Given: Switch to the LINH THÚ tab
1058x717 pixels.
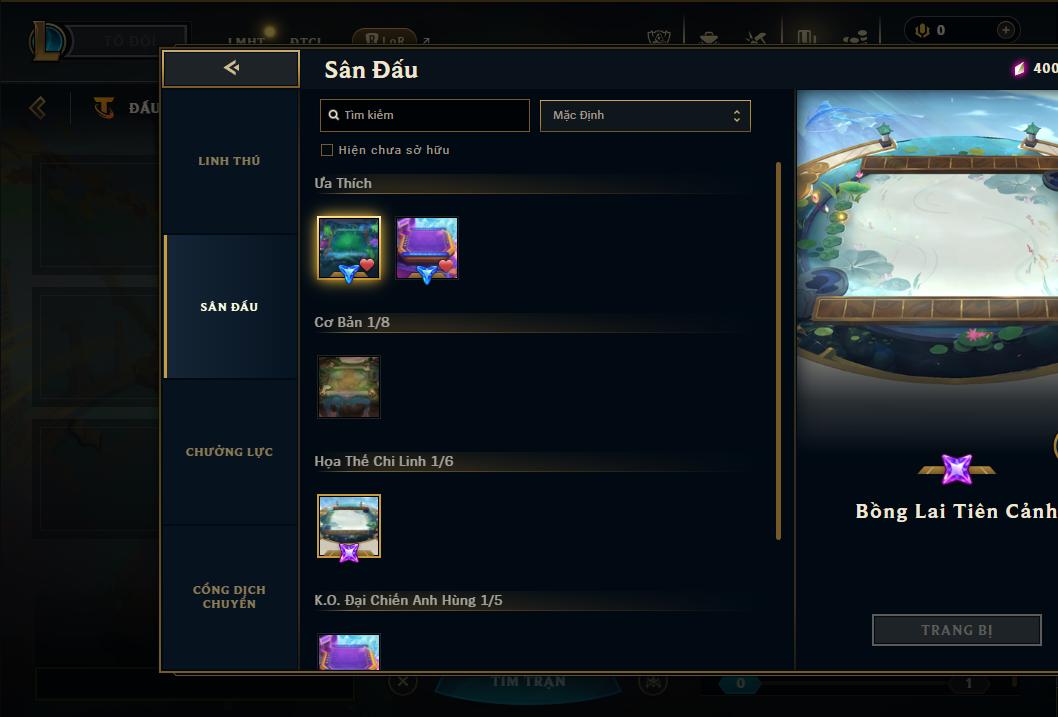Looking at the screenshot, I should (229, 161).
